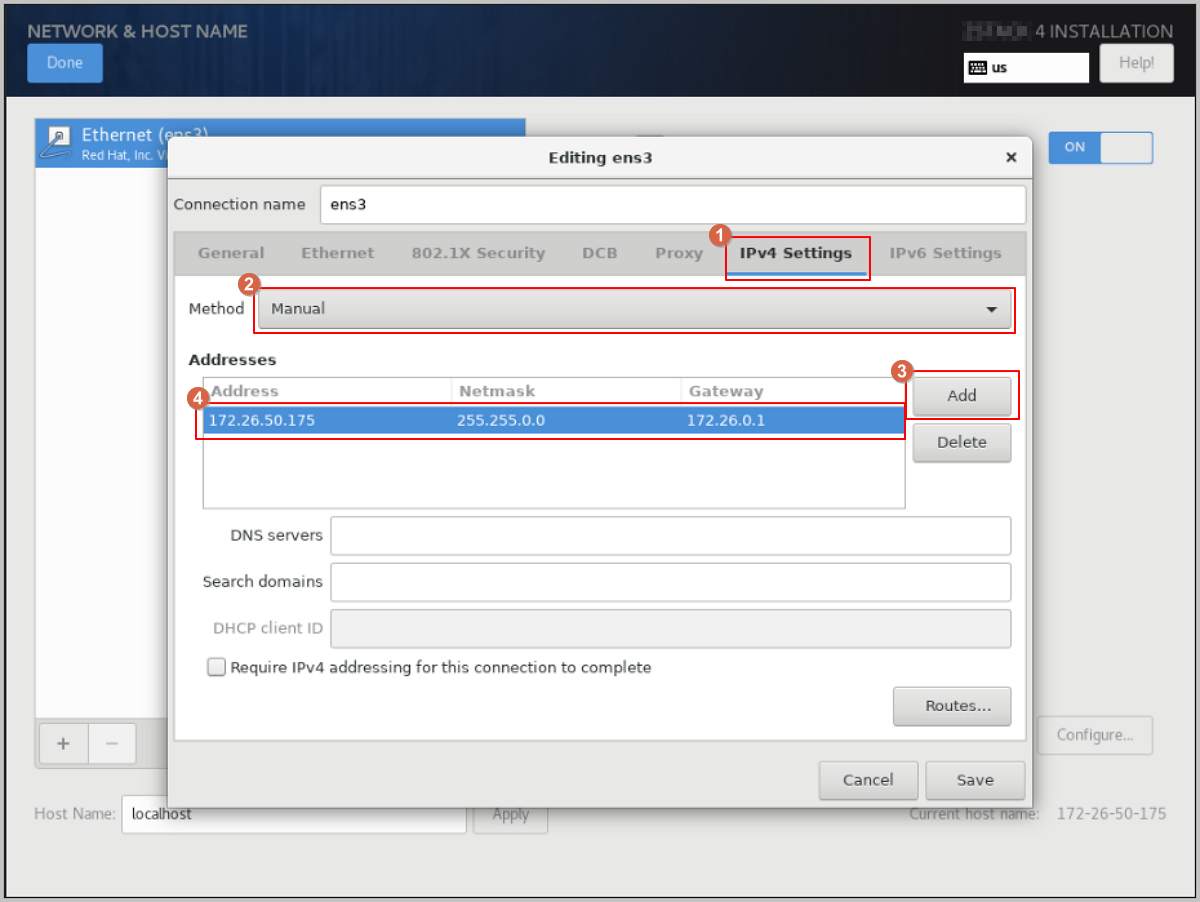Check Require IPv4 addressing checkbox

pos(217,667)
